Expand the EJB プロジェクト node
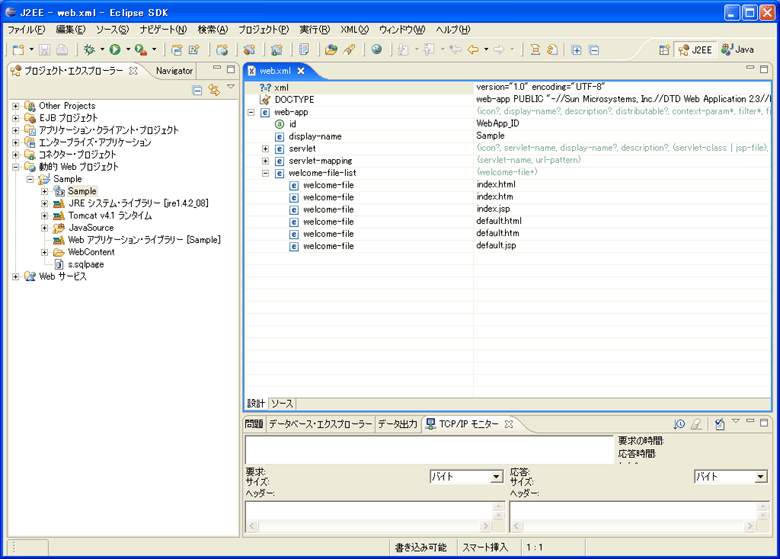The height and width of the screenshot is (559, 780). click(16, 118)
